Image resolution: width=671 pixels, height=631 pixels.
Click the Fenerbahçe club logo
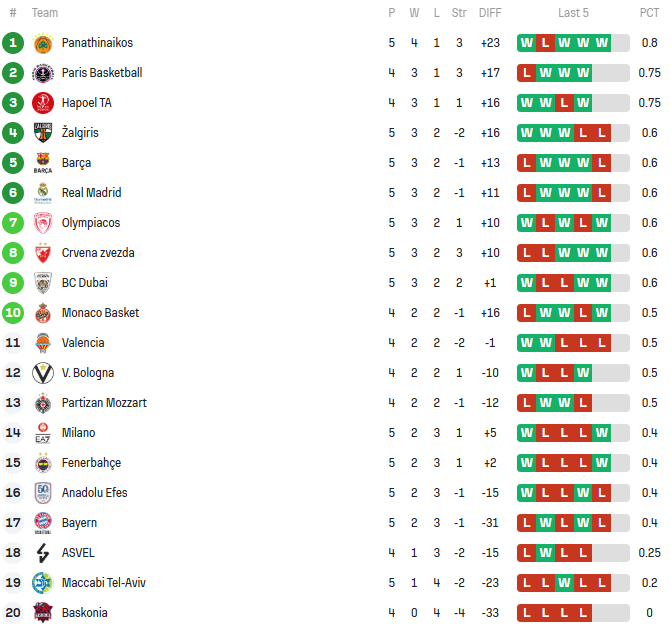click(x=42, y=463)
